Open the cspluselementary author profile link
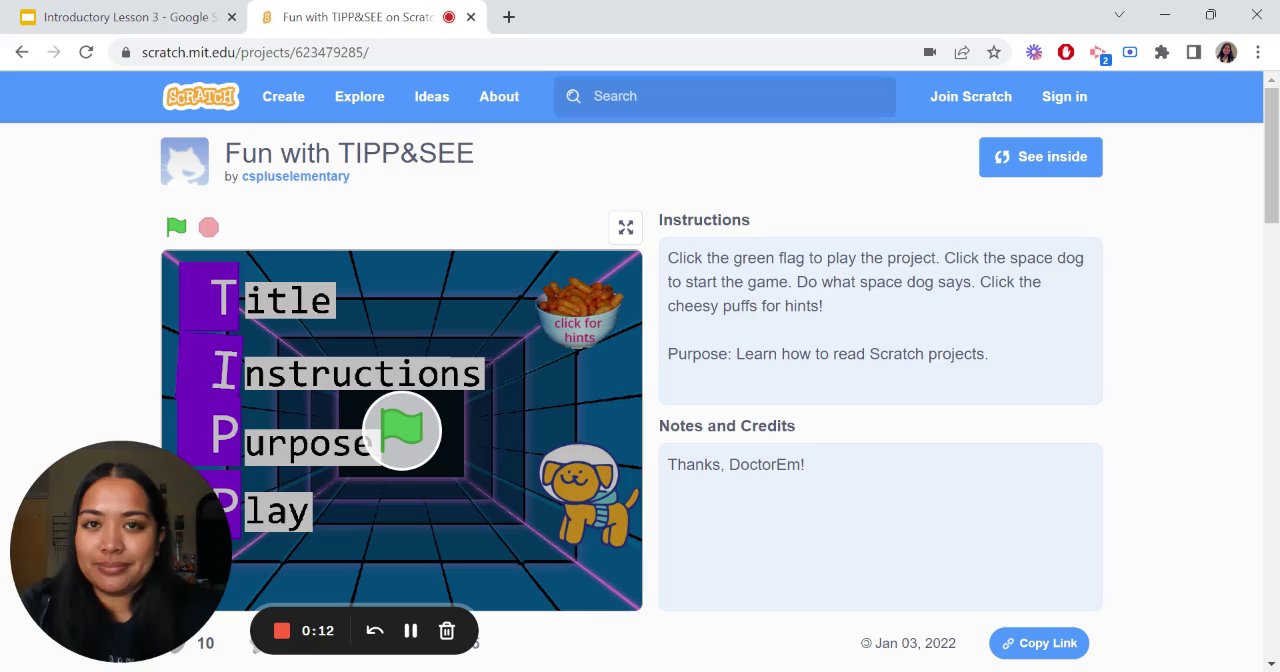1280x672 pixels. coord(296,176)
